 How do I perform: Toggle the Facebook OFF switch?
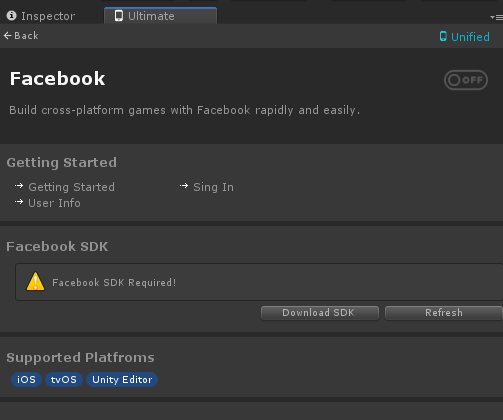pos(466,80)
